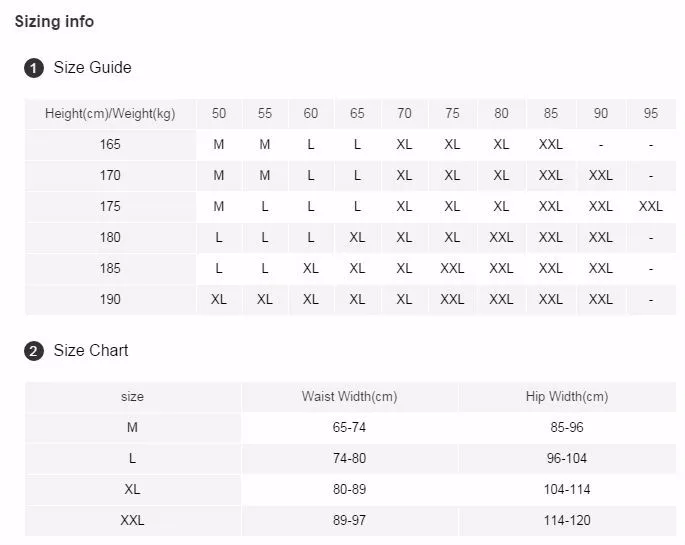The image size is (685, 545).
Task: Select the Size Chart section title
Action: coord(91,351)
